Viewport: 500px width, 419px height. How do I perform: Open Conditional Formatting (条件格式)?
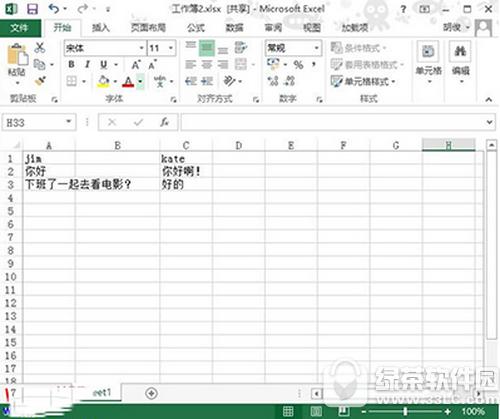click(x=358, y=48)
